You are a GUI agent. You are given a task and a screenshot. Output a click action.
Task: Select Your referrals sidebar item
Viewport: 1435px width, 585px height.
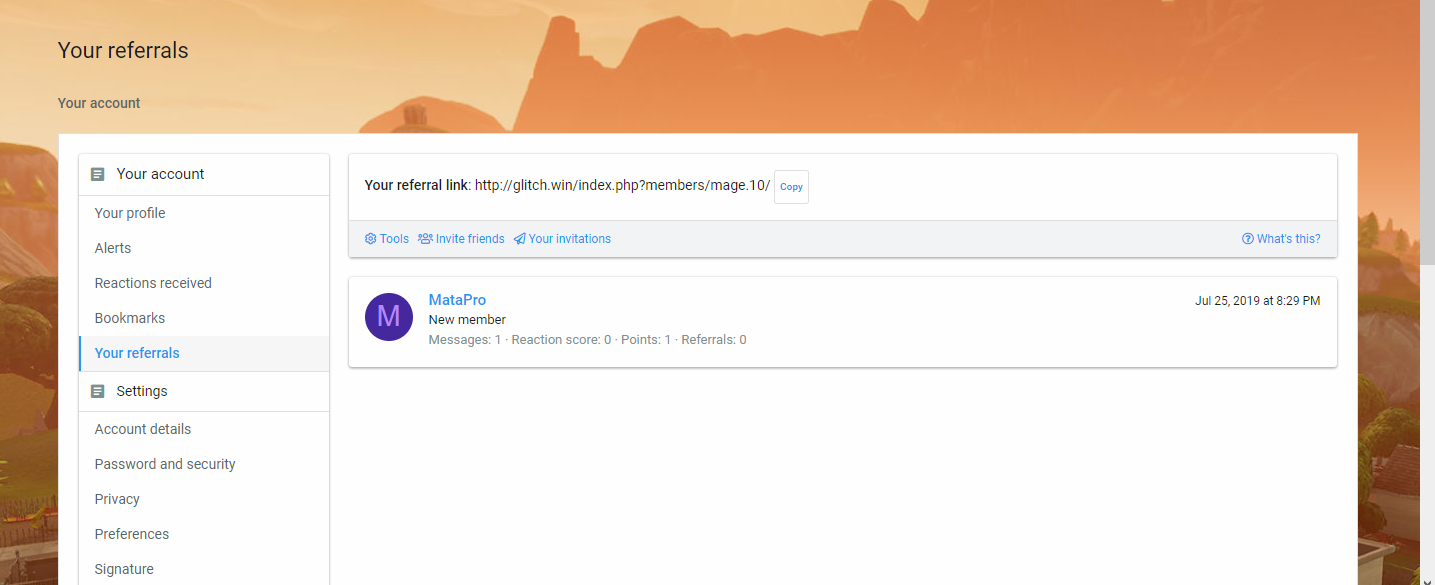pos(137,353)
